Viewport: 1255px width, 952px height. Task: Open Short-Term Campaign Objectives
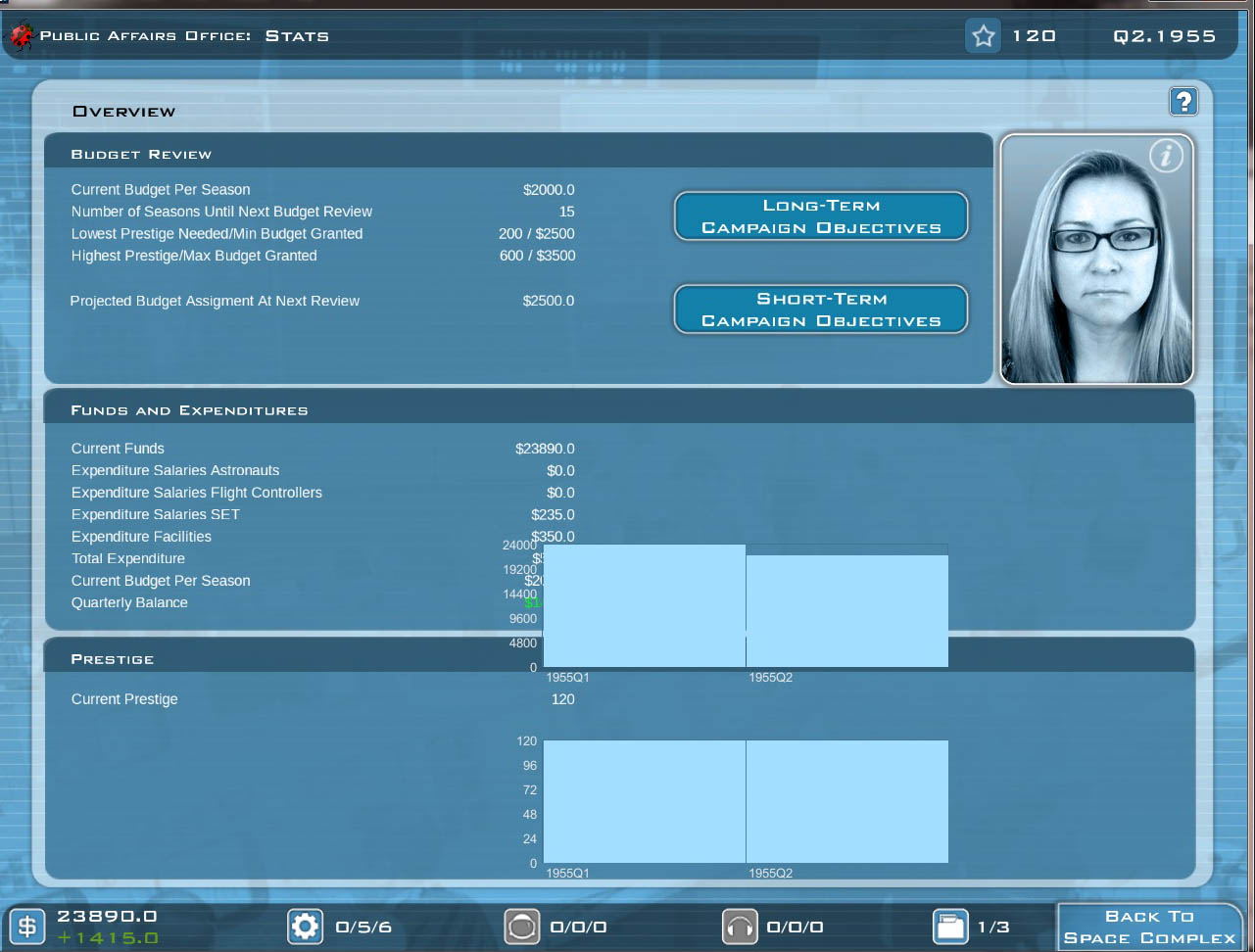(x=821, y=309)
